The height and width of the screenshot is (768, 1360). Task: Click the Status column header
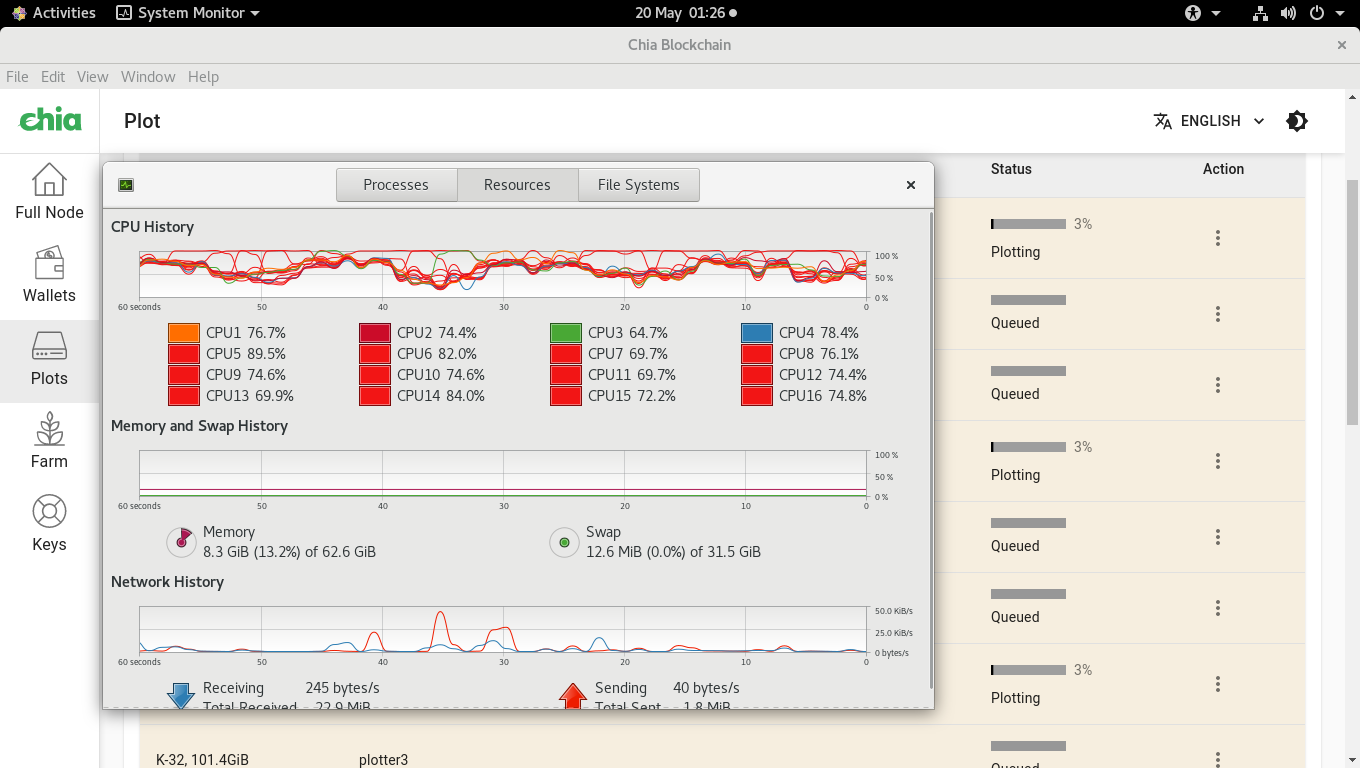tap(1011, 169)
